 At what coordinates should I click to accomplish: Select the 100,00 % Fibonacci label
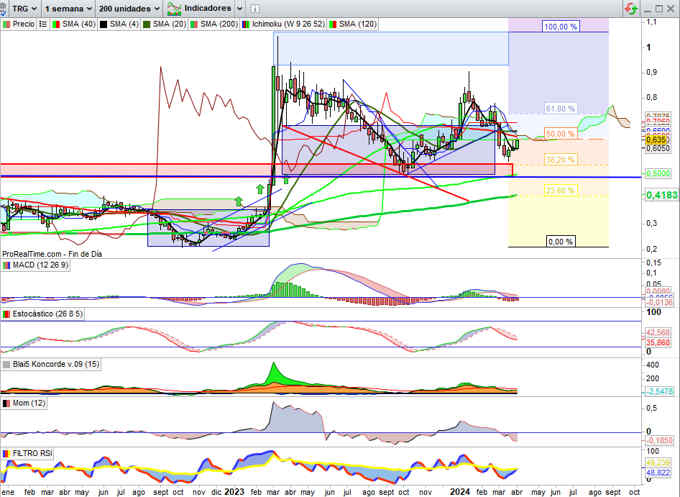coord(561,26)
